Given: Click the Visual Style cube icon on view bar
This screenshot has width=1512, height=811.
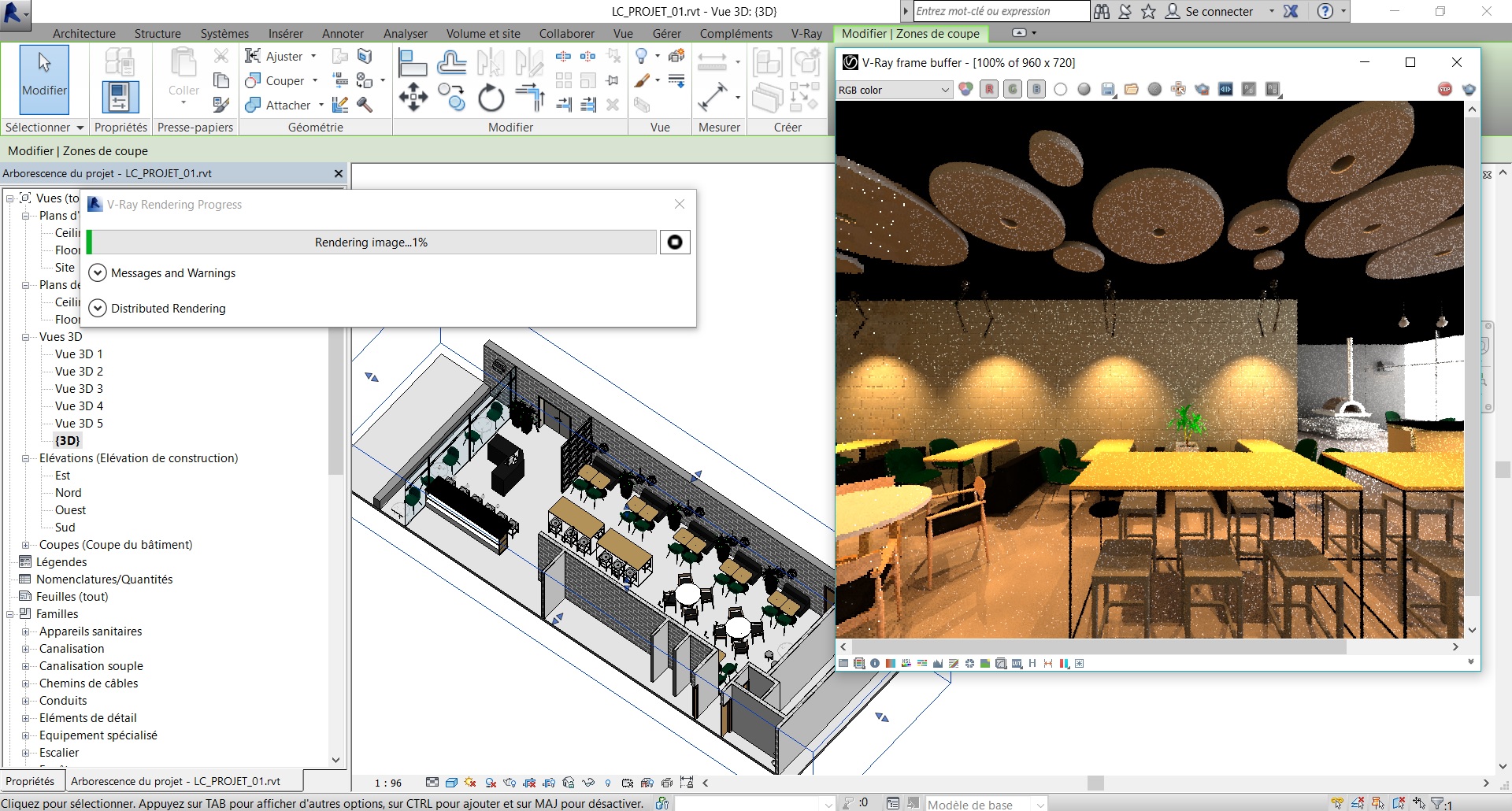Looking at the screenshot, I should [450, 783].
